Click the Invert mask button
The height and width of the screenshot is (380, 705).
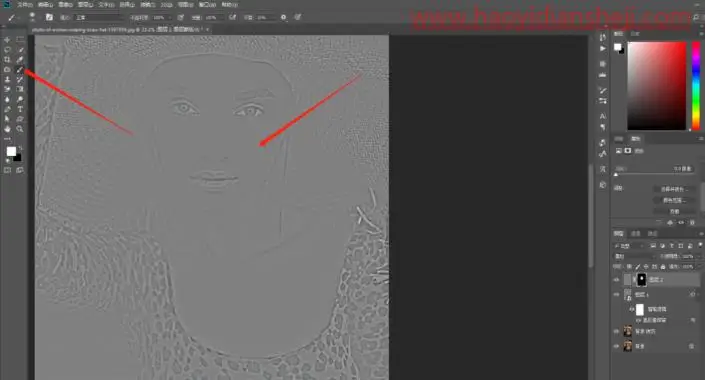[674, 211]
